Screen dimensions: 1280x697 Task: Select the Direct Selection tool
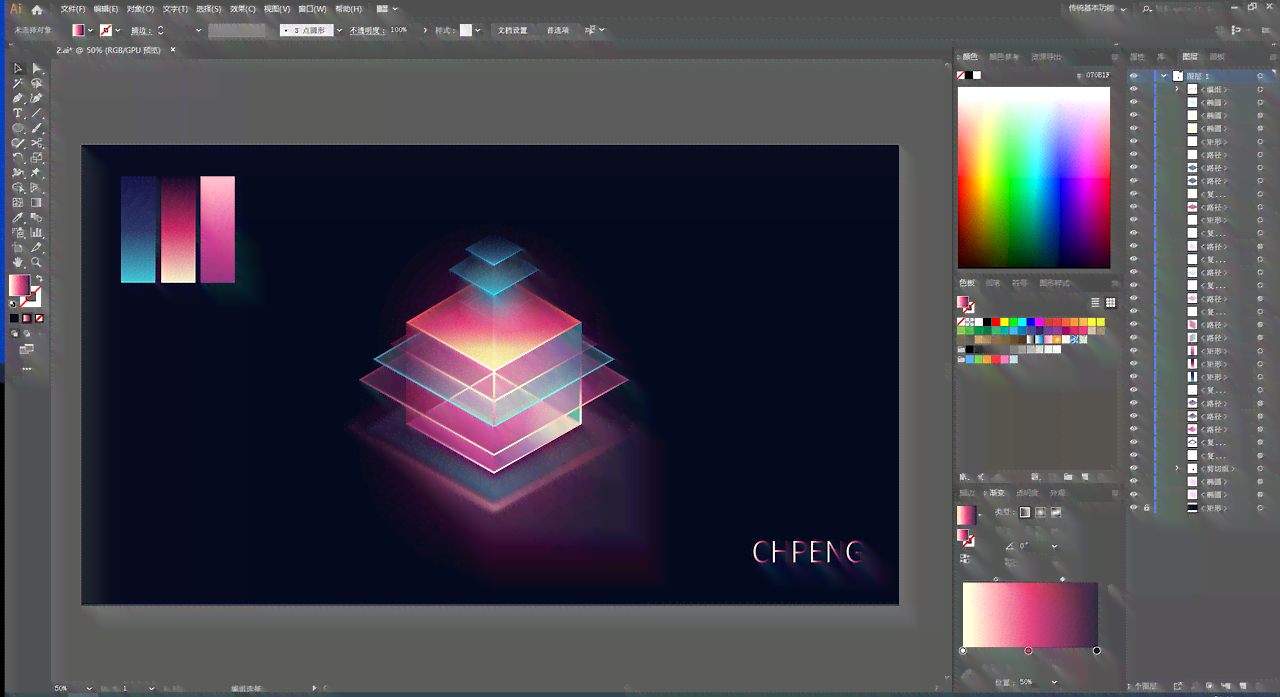point(37,69)
